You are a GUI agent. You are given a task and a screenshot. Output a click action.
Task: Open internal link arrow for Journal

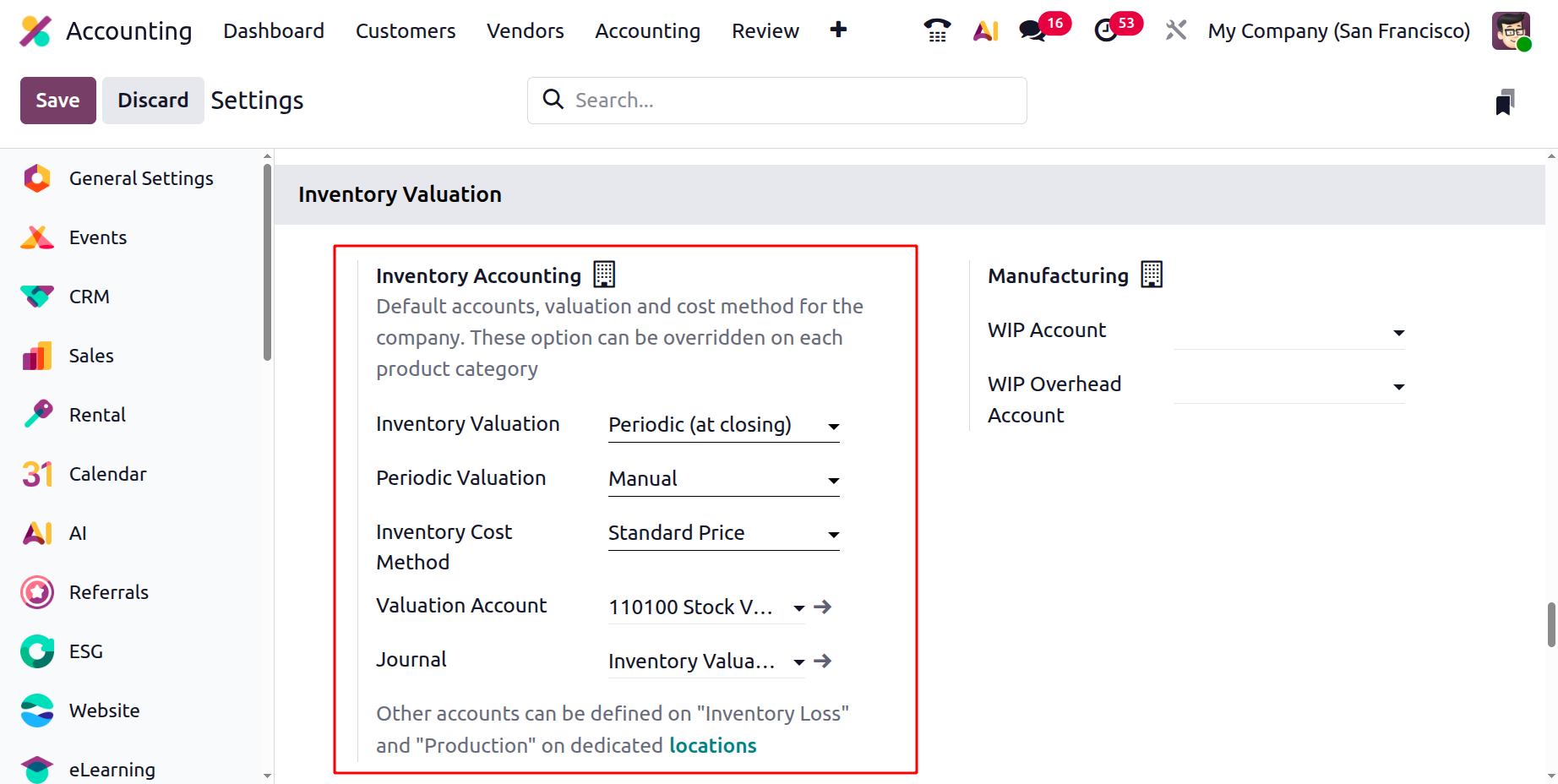tap(823, 661)
